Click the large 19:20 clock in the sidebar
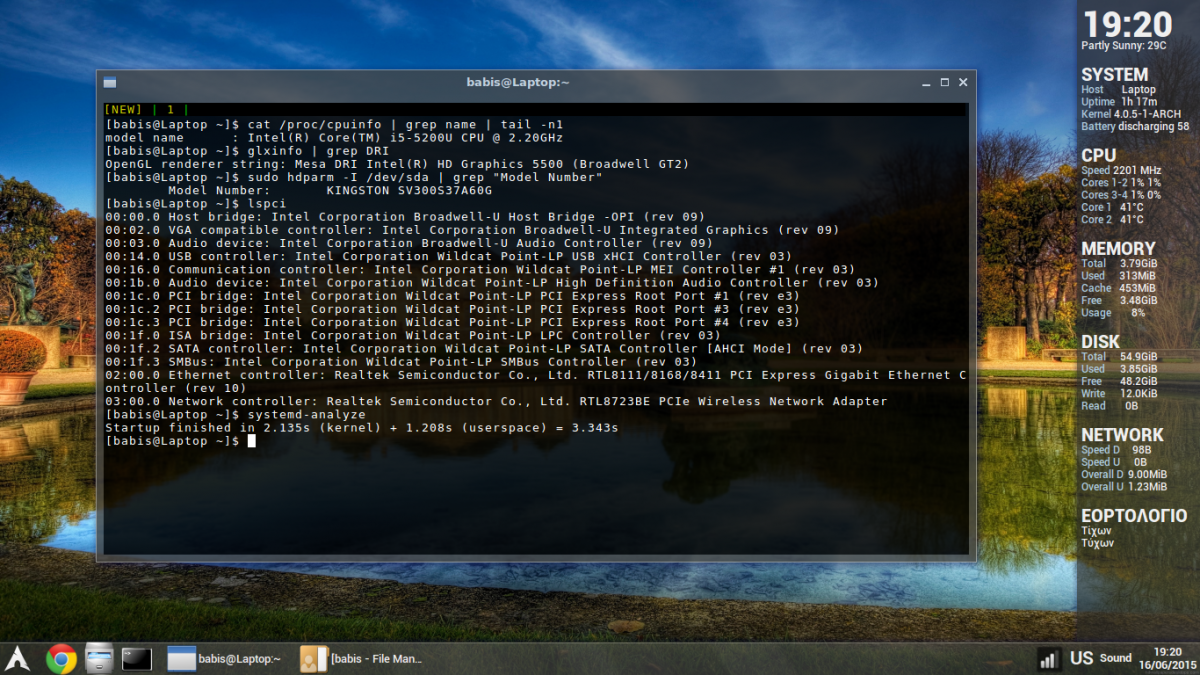1200x675 pixels. tap(1127, 24)
